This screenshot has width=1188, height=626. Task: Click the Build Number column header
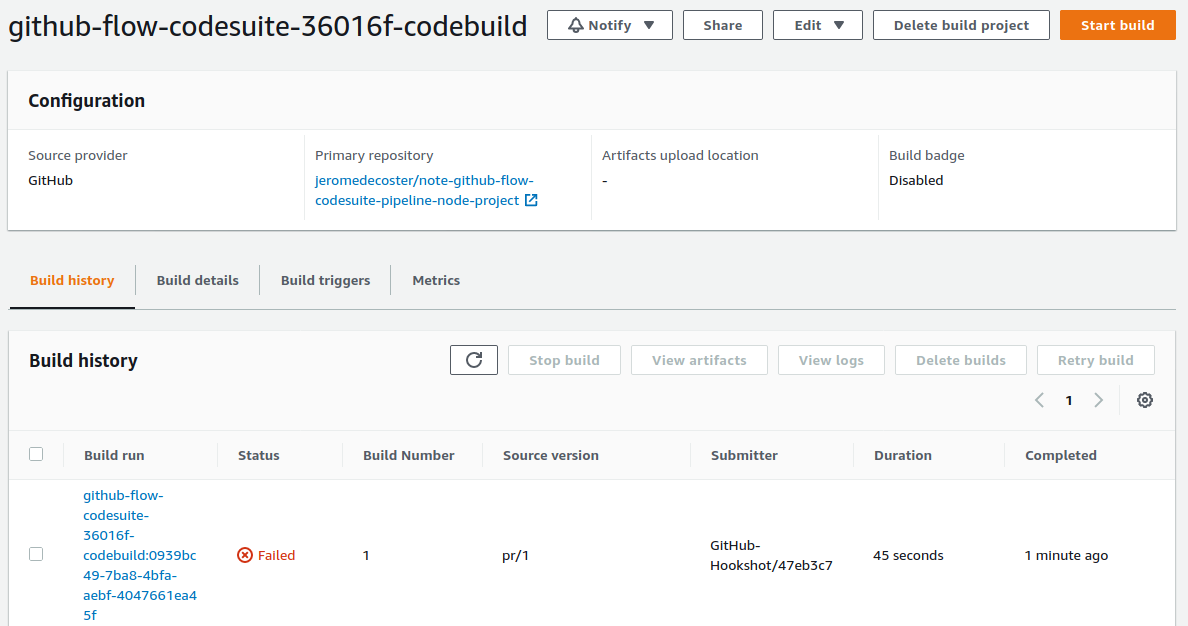point(408,455)
